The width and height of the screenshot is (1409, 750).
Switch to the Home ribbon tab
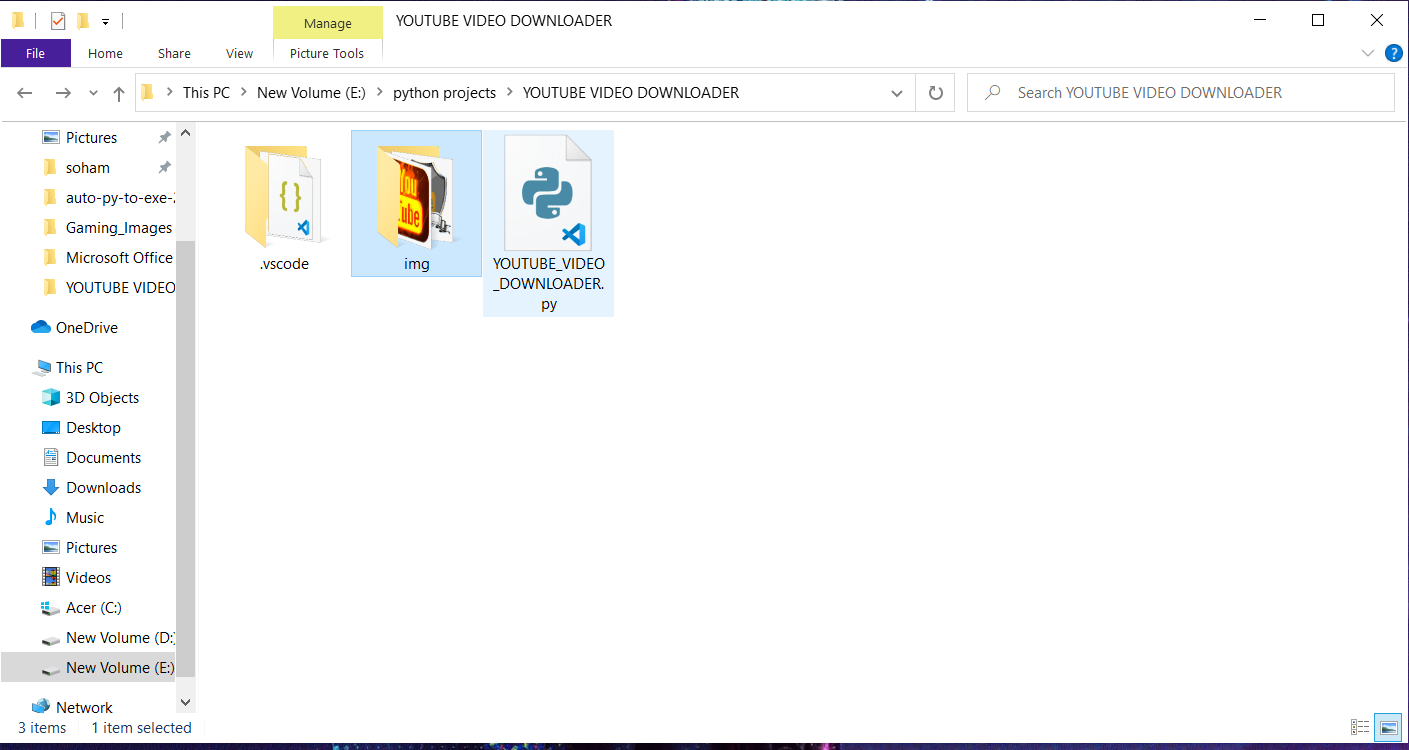pos(105,53)
